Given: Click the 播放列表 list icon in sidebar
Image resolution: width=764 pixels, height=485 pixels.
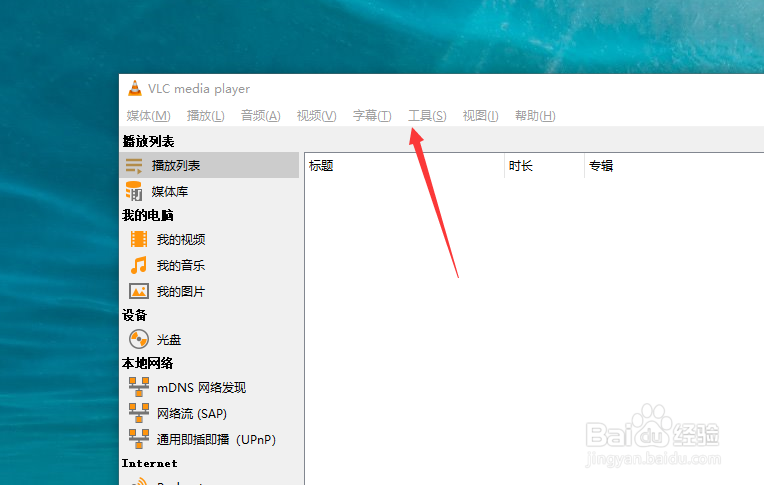Looking at the screenshot, I should tap(134, 166).
